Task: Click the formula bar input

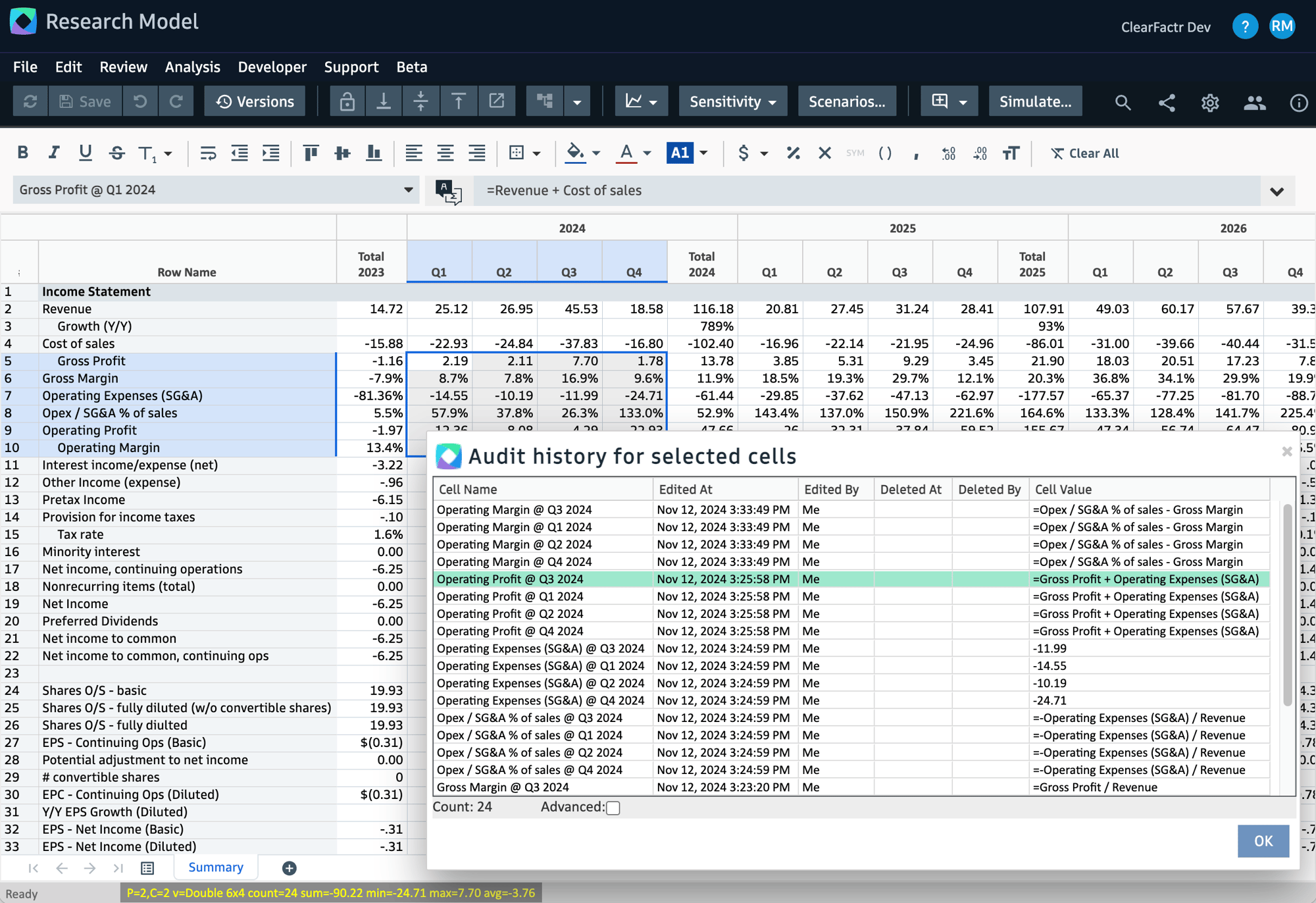Action: [x=867, y=191]
